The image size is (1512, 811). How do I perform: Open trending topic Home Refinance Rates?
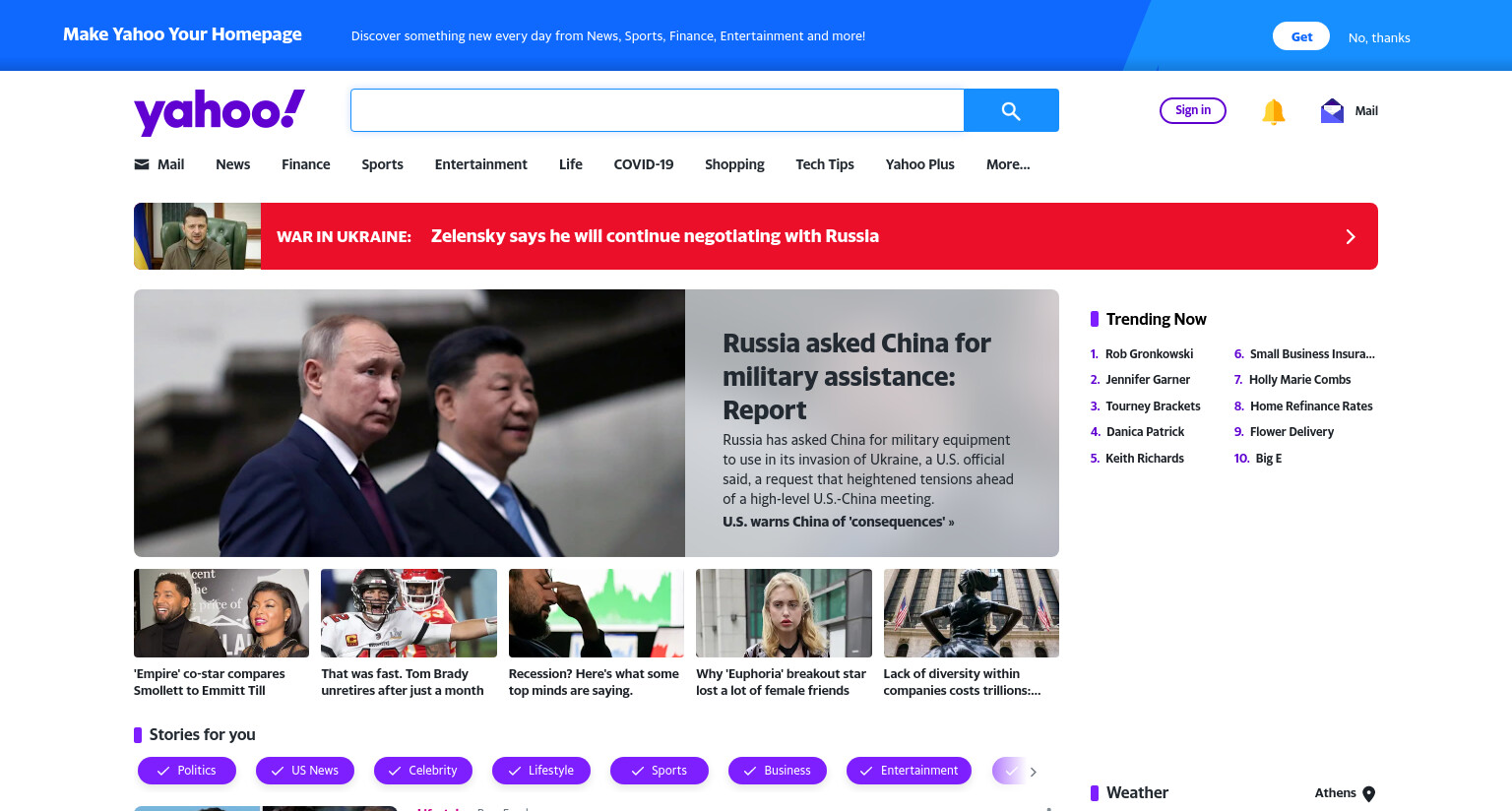click(1311, 406)
